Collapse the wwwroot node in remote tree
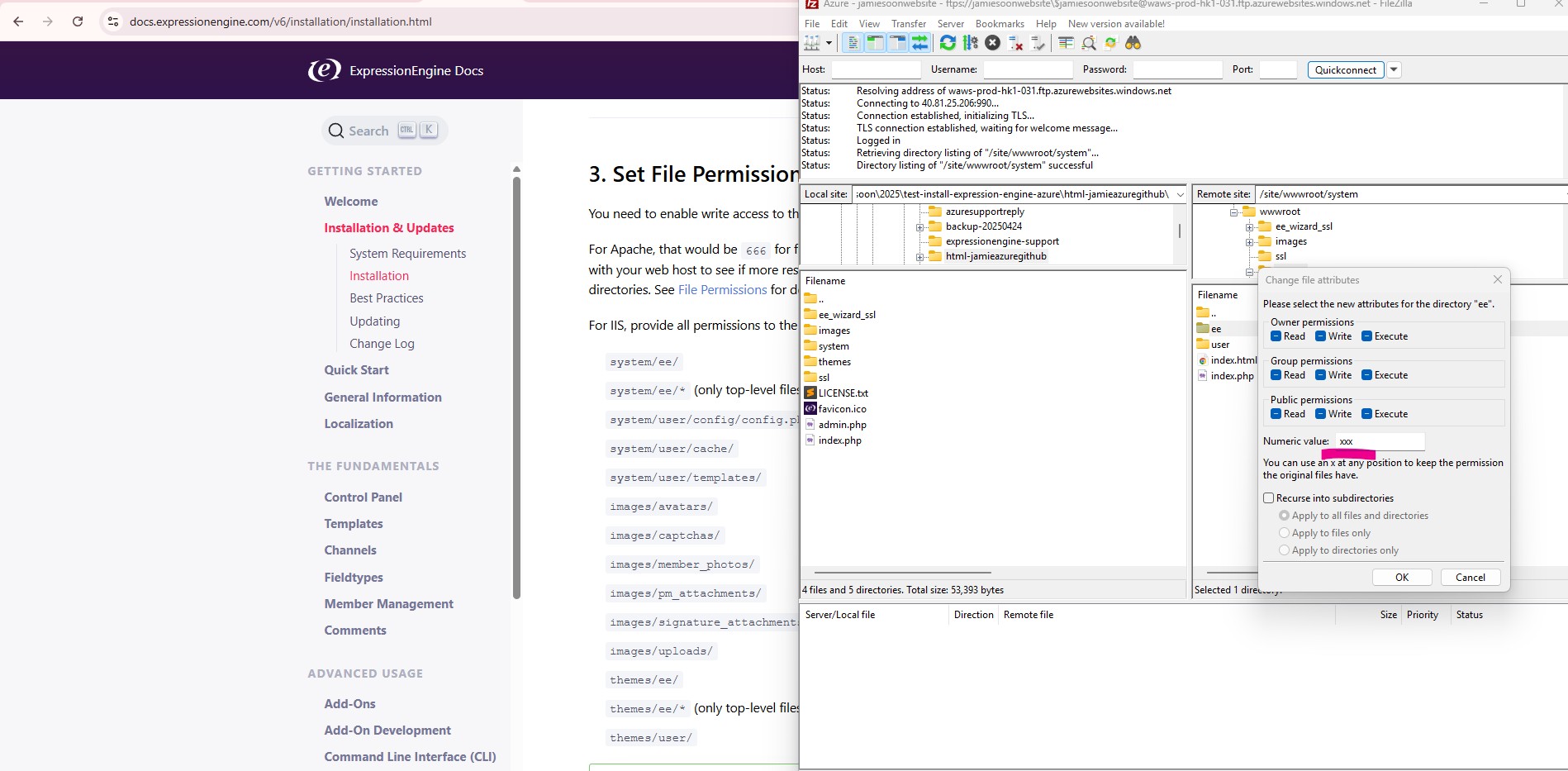This screenshot has width=1568, height=771. pos(1234,212)
